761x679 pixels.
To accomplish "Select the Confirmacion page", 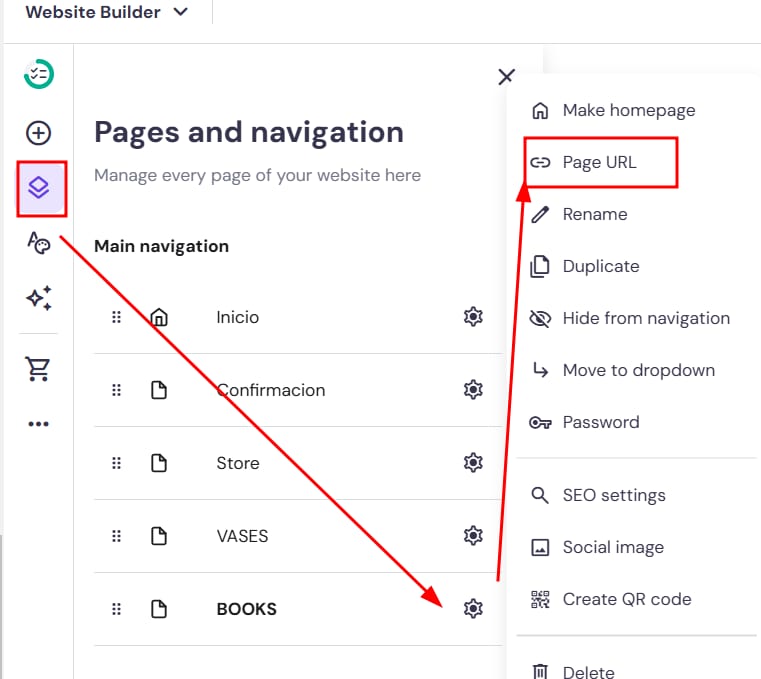I will (x=271, y=390).
